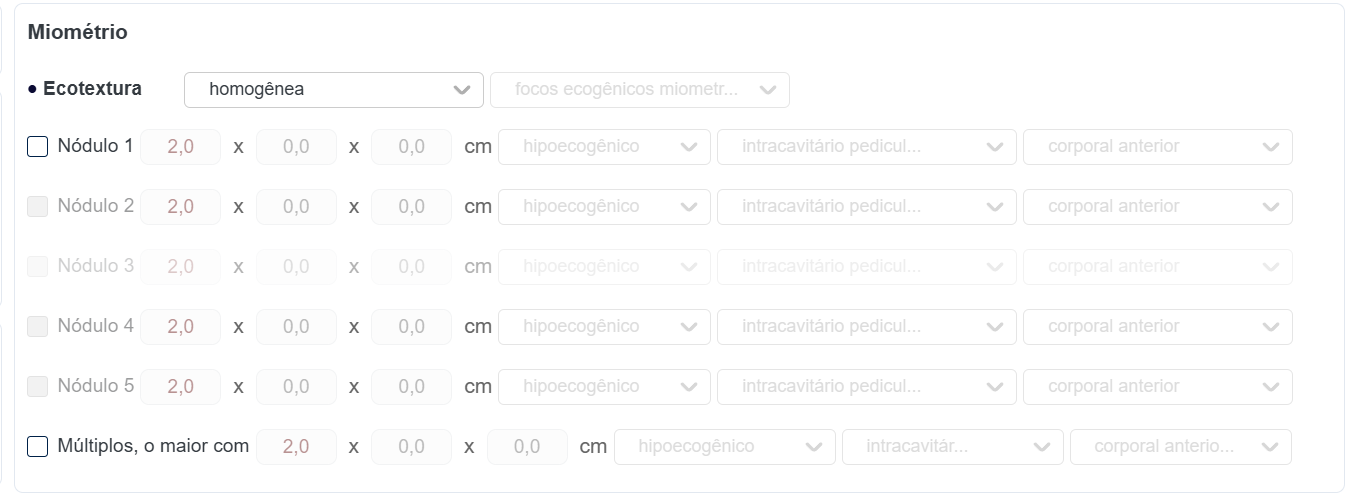The image size is (1346, 498).
Task: Toggle the Nódulo 4 checkbox
Action: [x=37, y=327]
